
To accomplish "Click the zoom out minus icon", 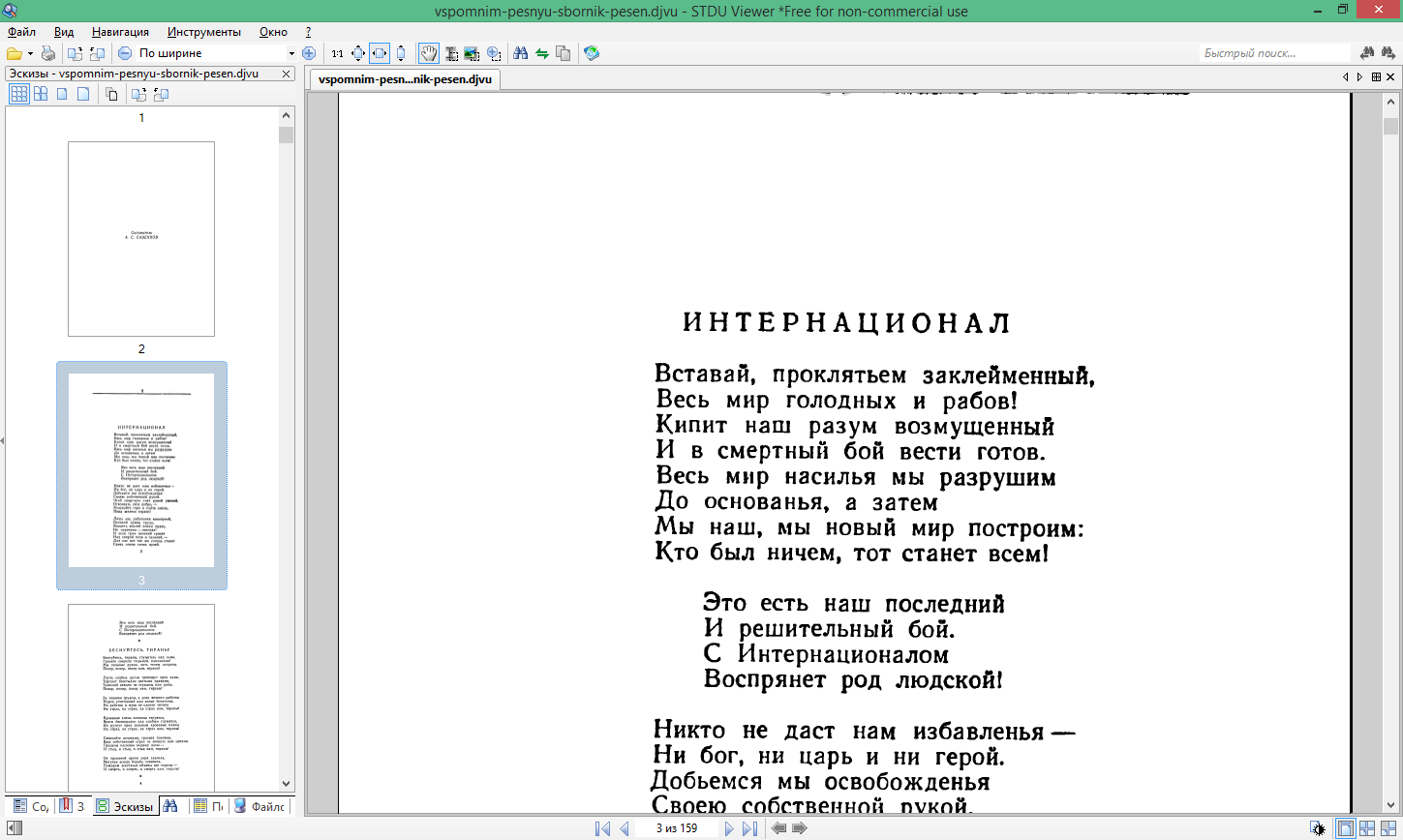I will click(125, 53).
